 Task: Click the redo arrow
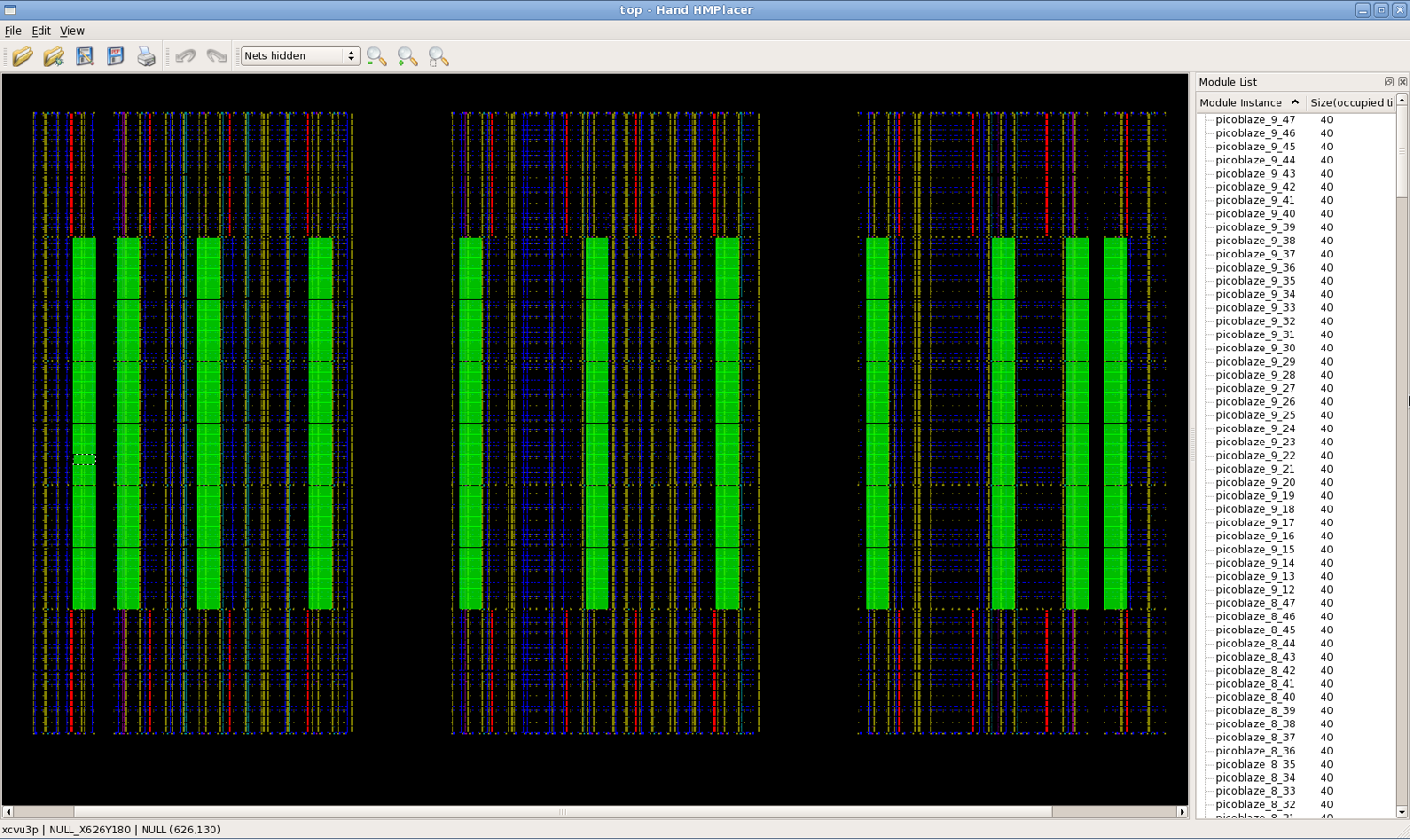pyautogui.click(x=216, y=56)
